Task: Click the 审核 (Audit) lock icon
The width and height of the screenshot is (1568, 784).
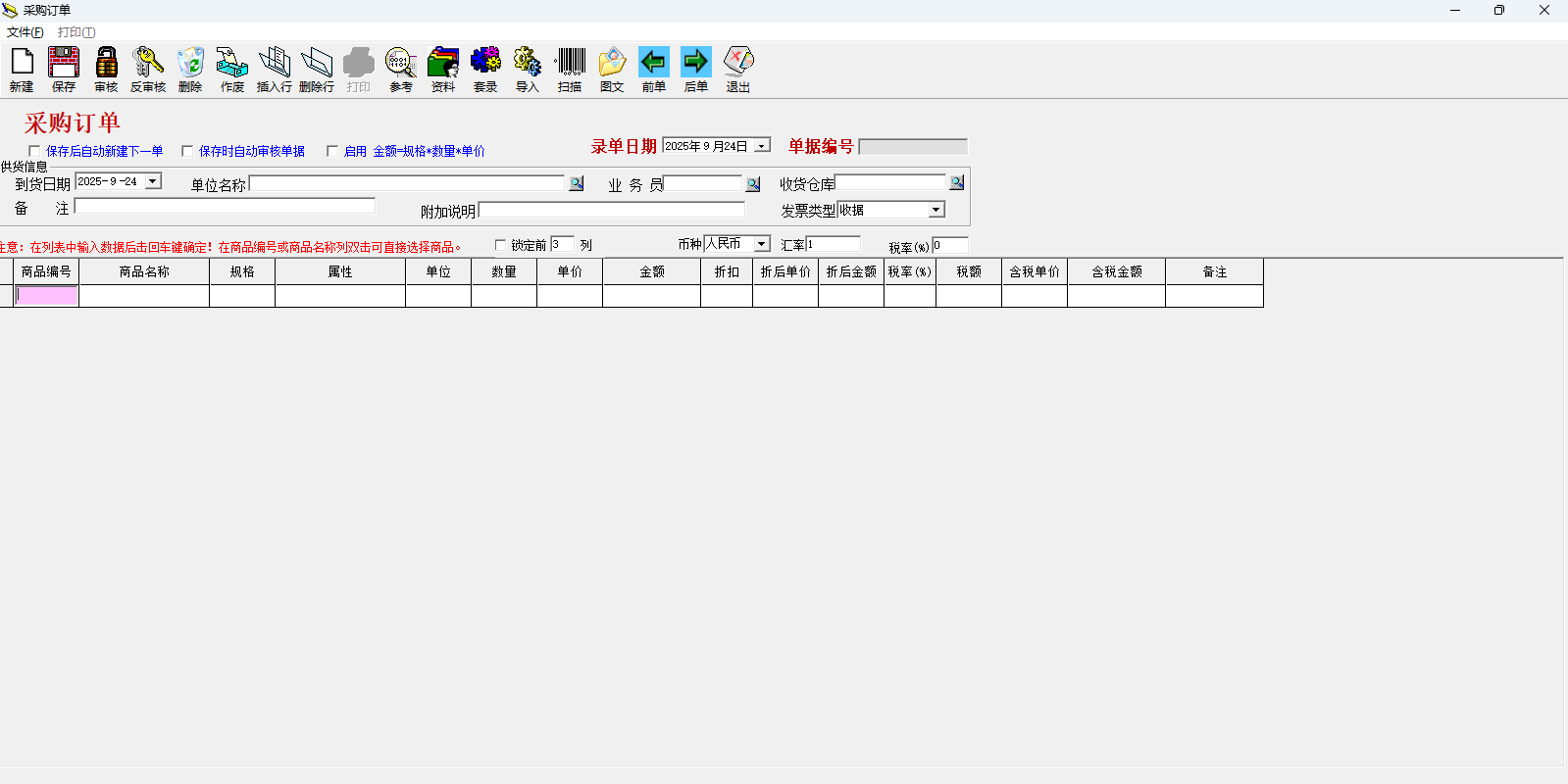Action: pyautogui.click(x=106, y=69)
